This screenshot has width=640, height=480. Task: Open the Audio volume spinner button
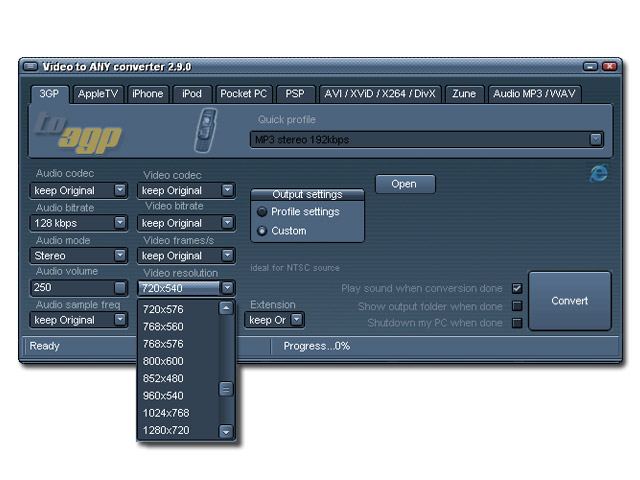click(120, 288)
